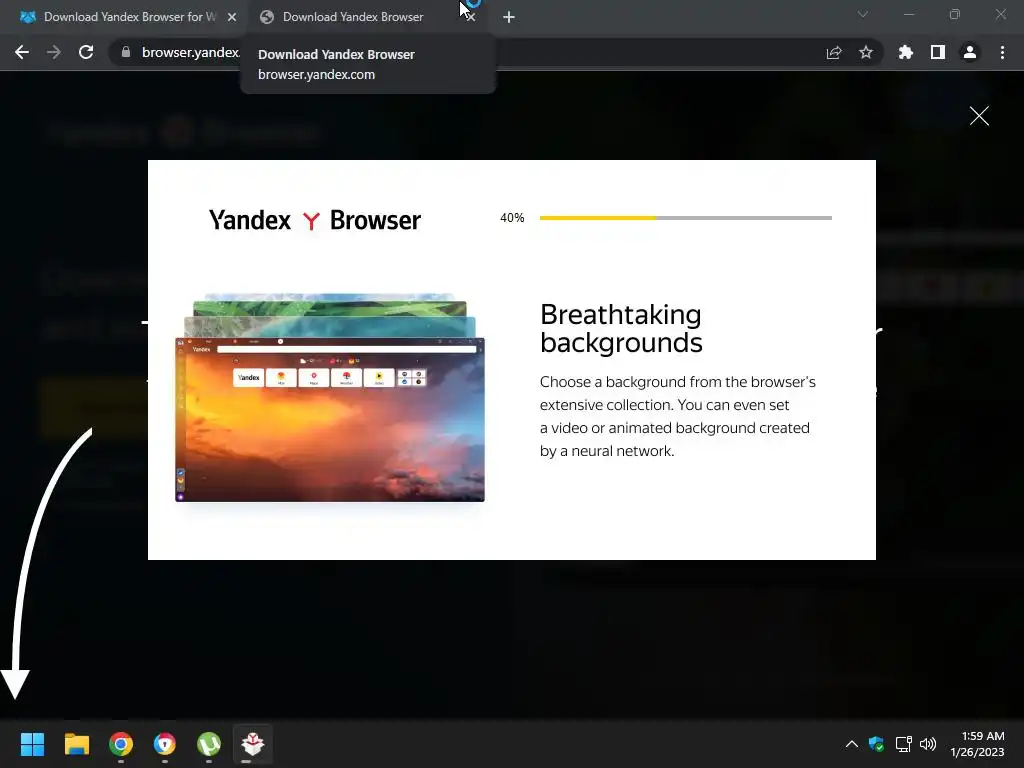Image resolution: width=1024 pixels, height=768 pixels.
Task: Click the '40%' progress label
Action: (x=512, y=217)
